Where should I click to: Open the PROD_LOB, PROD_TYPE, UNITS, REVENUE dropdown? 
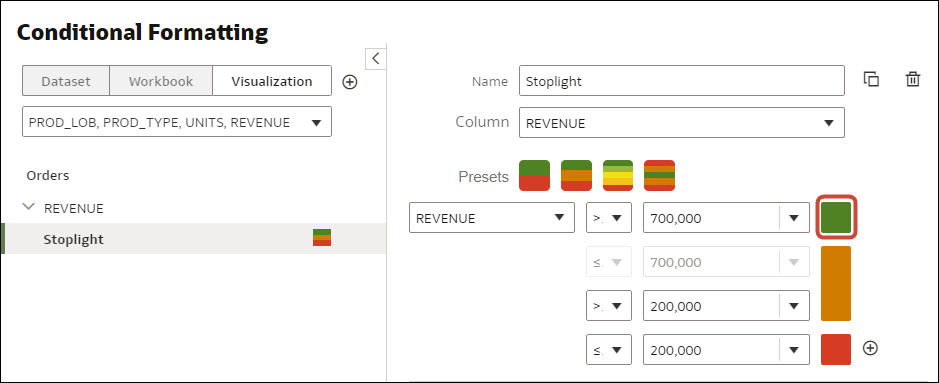coord(177,122)
